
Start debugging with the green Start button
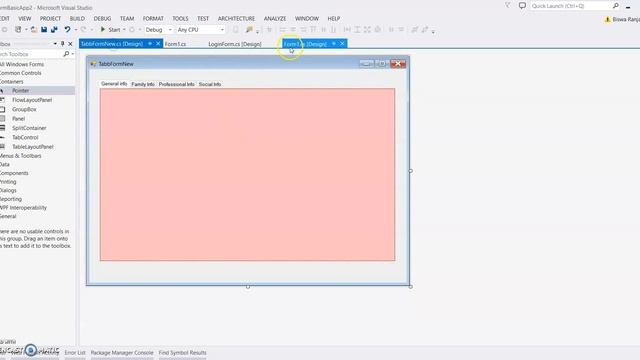click(110, 29)
